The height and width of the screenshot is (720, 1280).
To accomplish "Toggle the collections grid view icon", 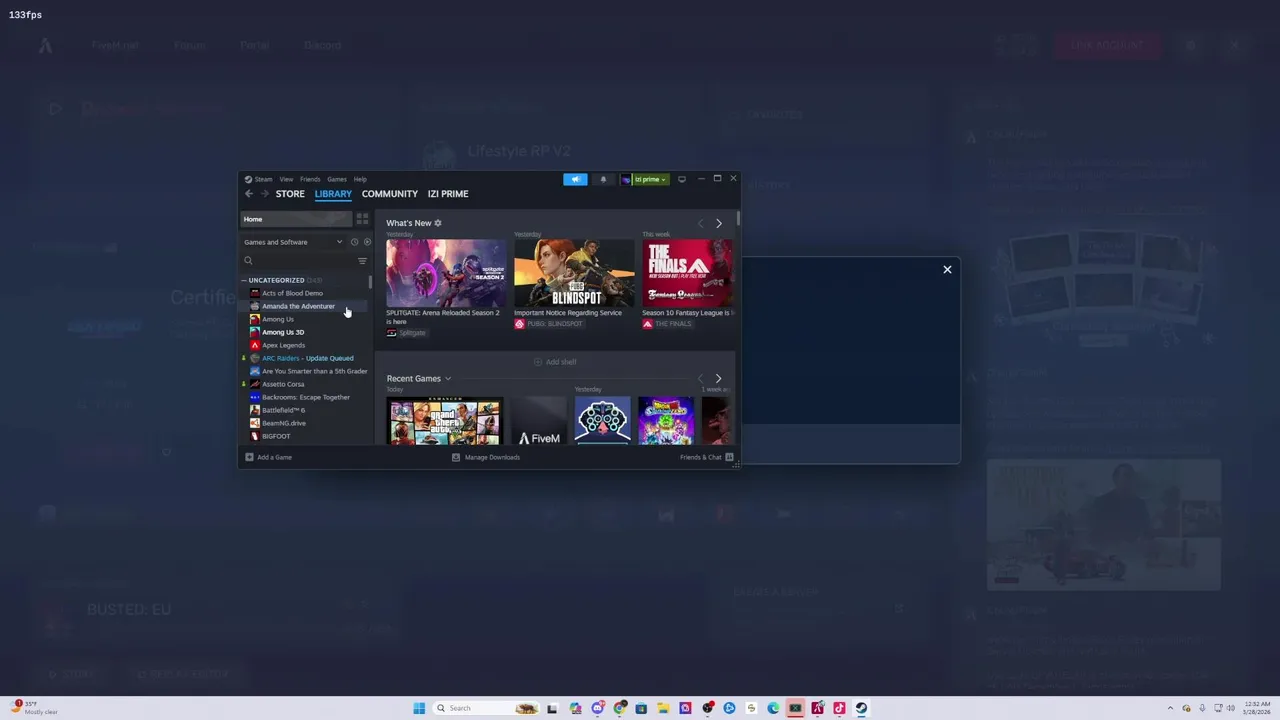I will pos(362,219).
